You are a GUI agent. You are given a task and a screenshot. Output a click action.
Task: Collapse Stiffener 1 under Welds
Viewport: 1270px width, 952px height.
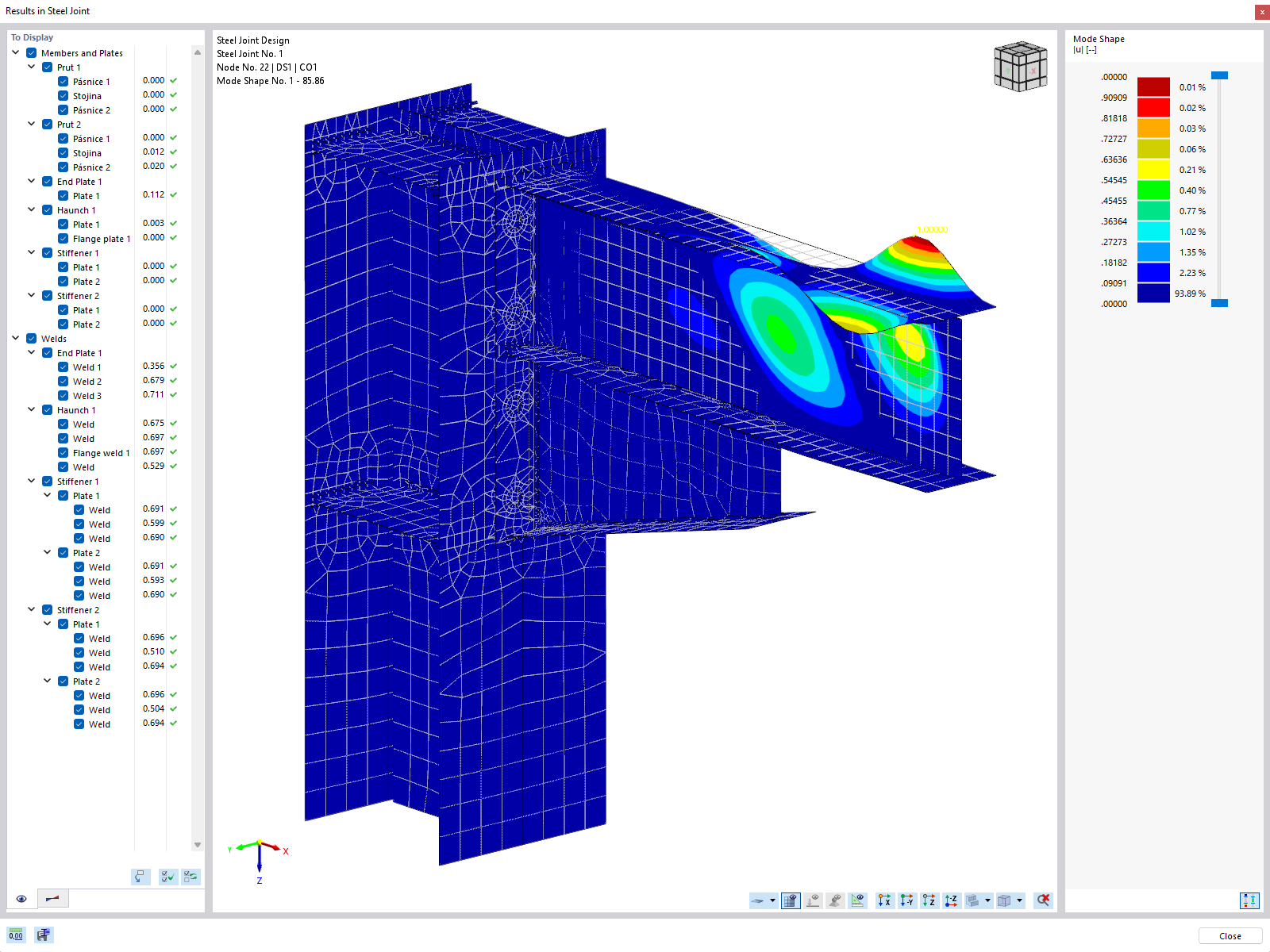coord(32,482)
